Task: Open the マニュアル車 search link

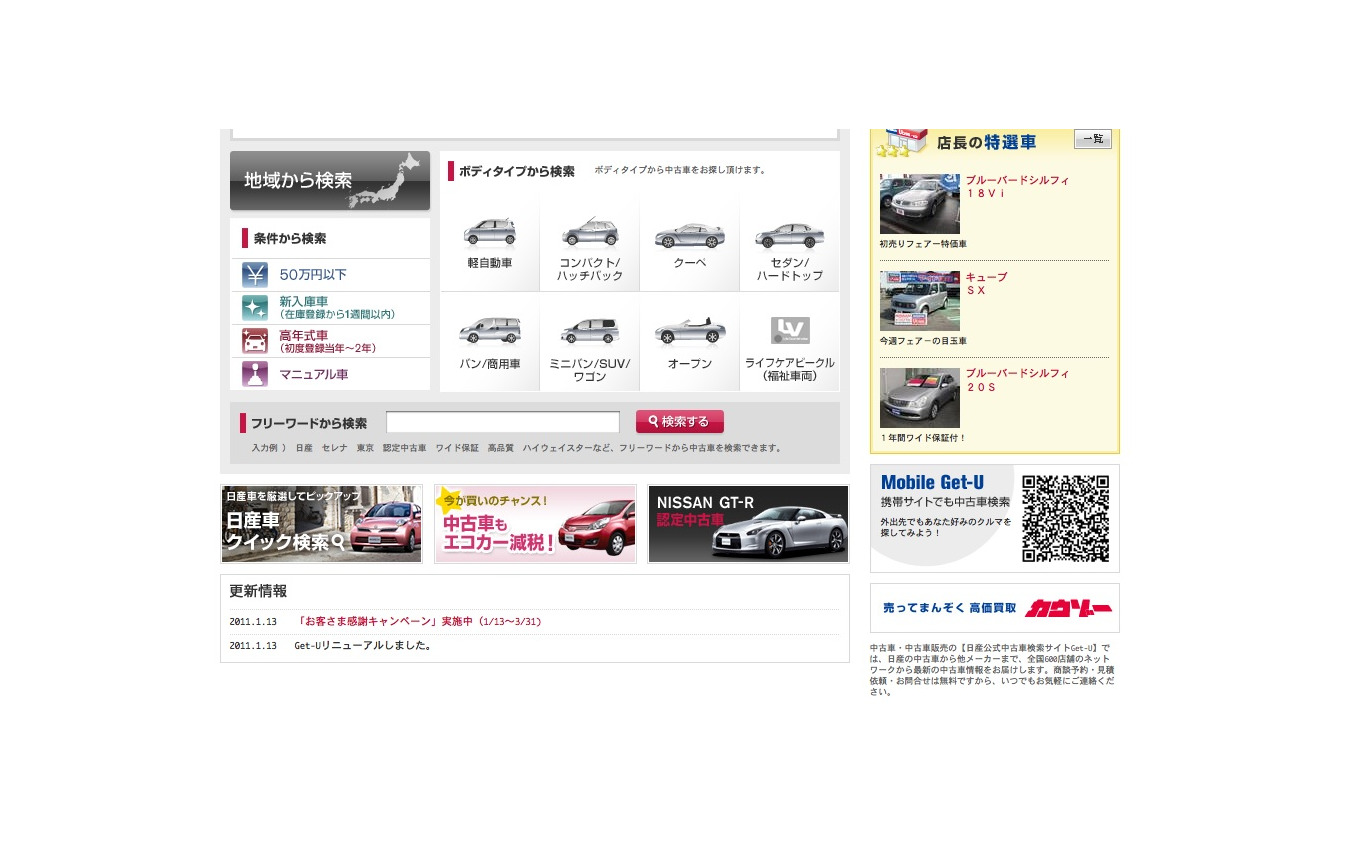Action: (314, 374)
